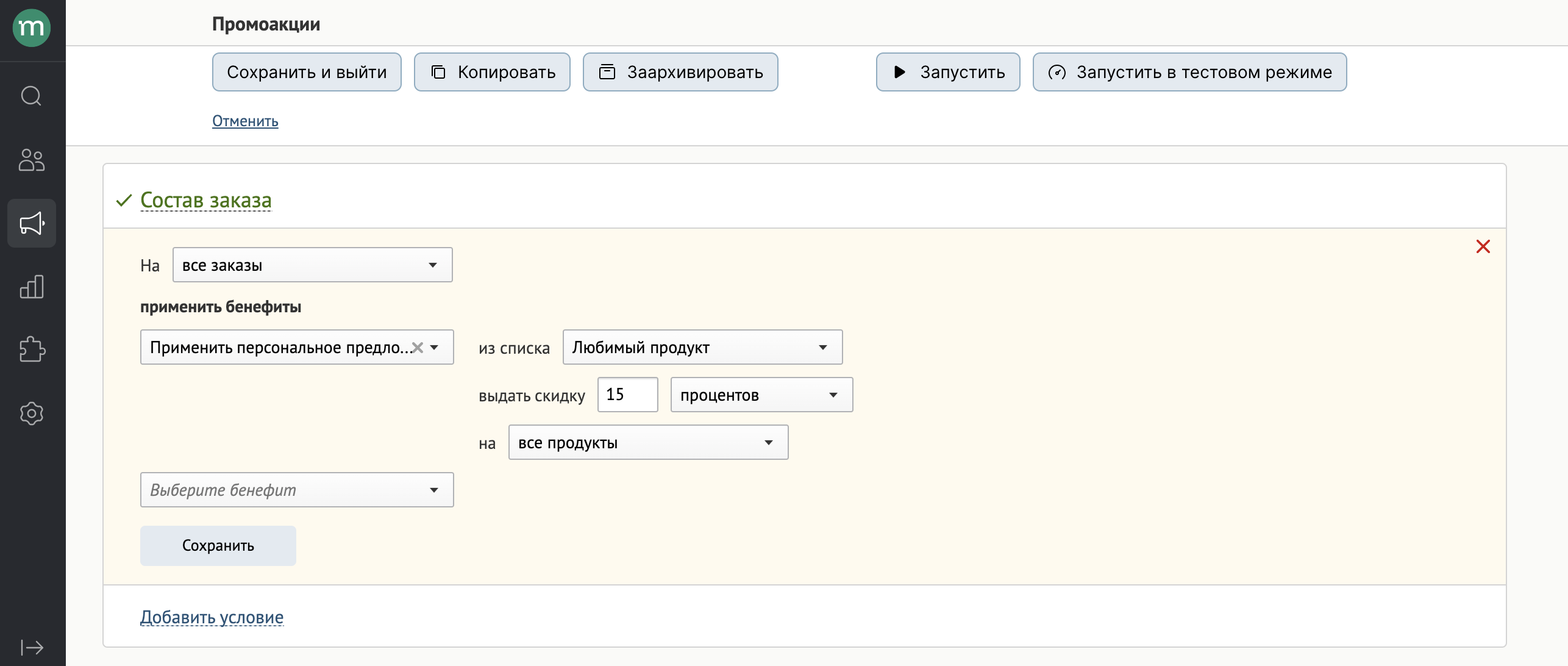This screenshot has width=1568, height=666.
Task: Click the Копировать button
Action: click(492, 72)
